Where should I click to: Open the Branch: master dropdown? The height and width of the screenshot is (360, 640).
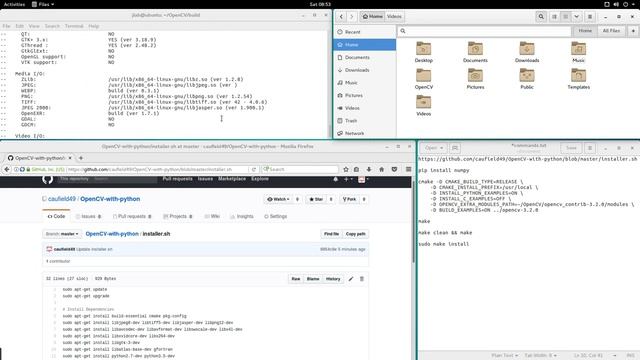(x=62, y=234)
